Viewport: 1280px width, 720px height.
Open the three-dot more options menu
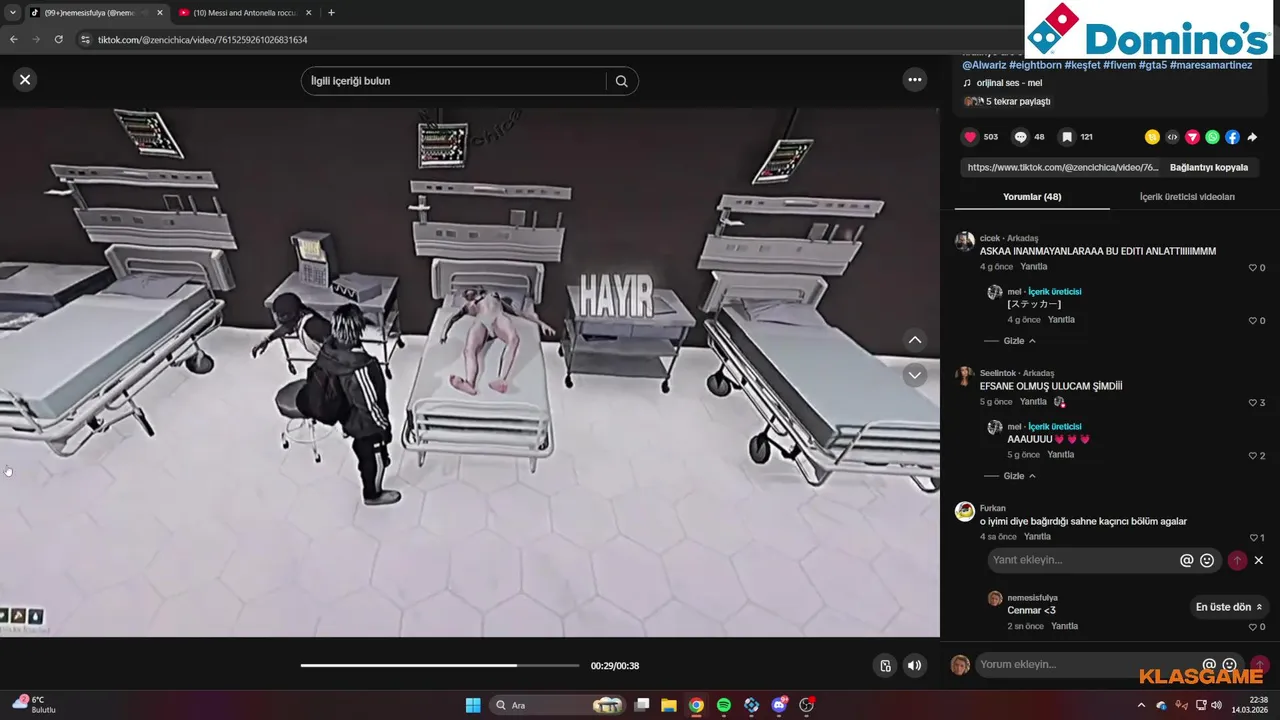click(x=914, y=80)
